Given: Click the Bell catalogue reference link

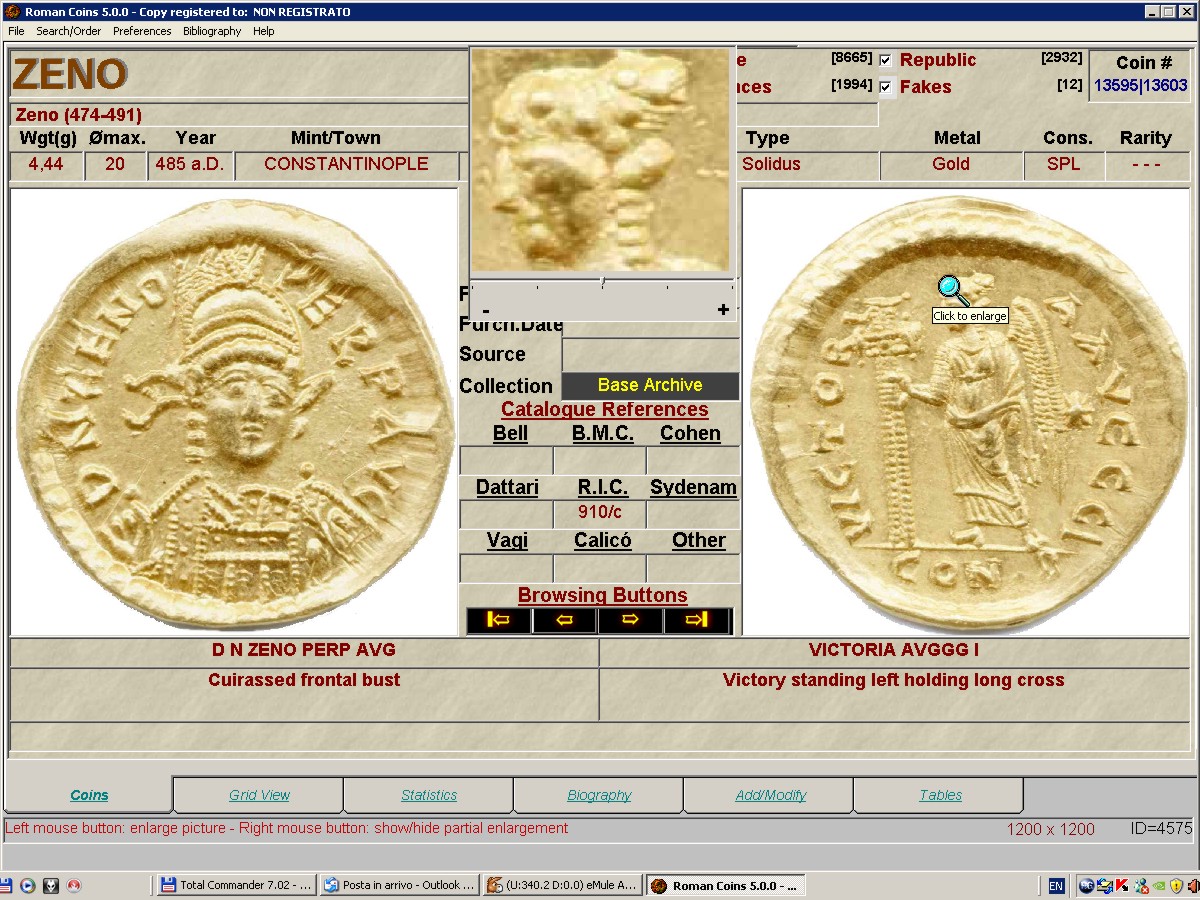Looking at the screenshot, I should [x=510, y=434].
